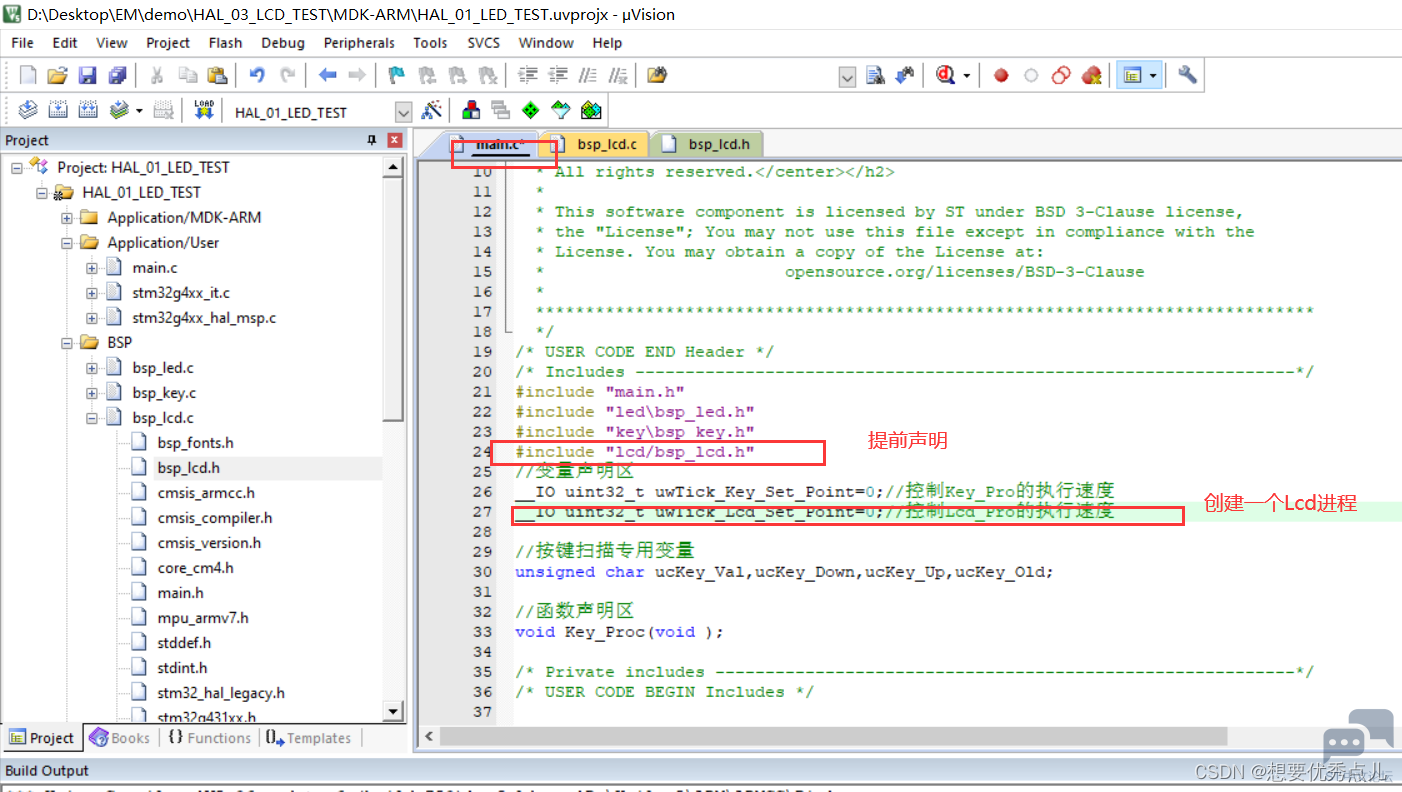Open the Debug menu
This screenshot has width=1402, height=792.
pyautogui.click(x=283, y=42)
